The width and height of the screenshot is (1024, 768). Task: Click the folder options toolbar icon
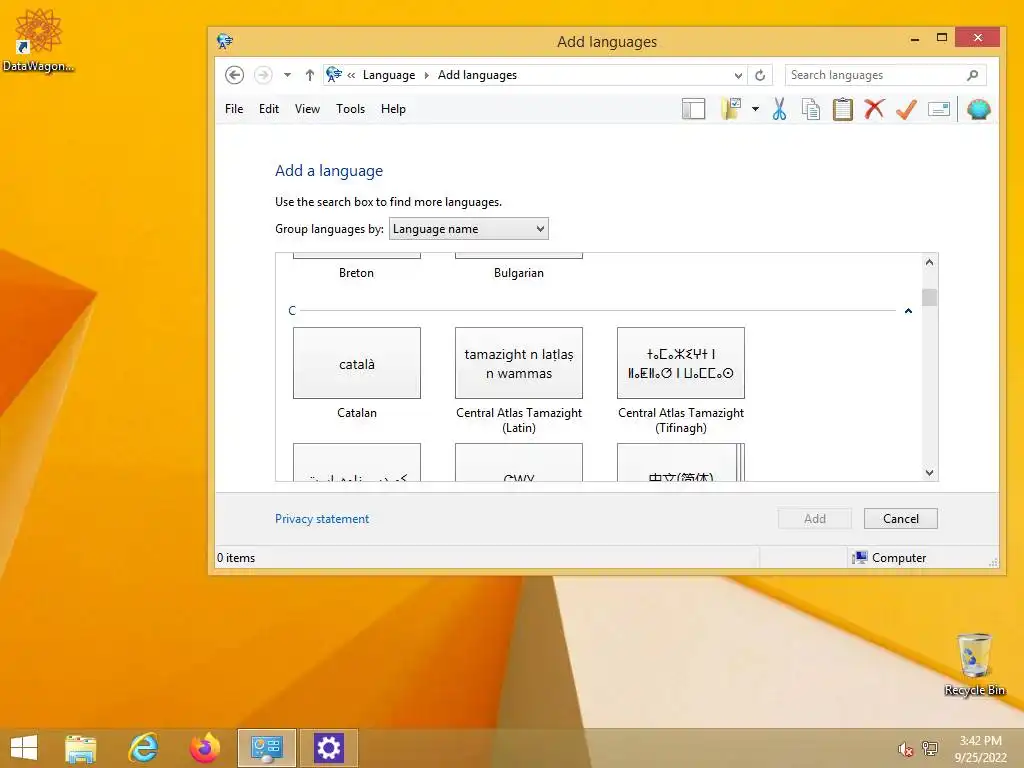tap(731, 109)
